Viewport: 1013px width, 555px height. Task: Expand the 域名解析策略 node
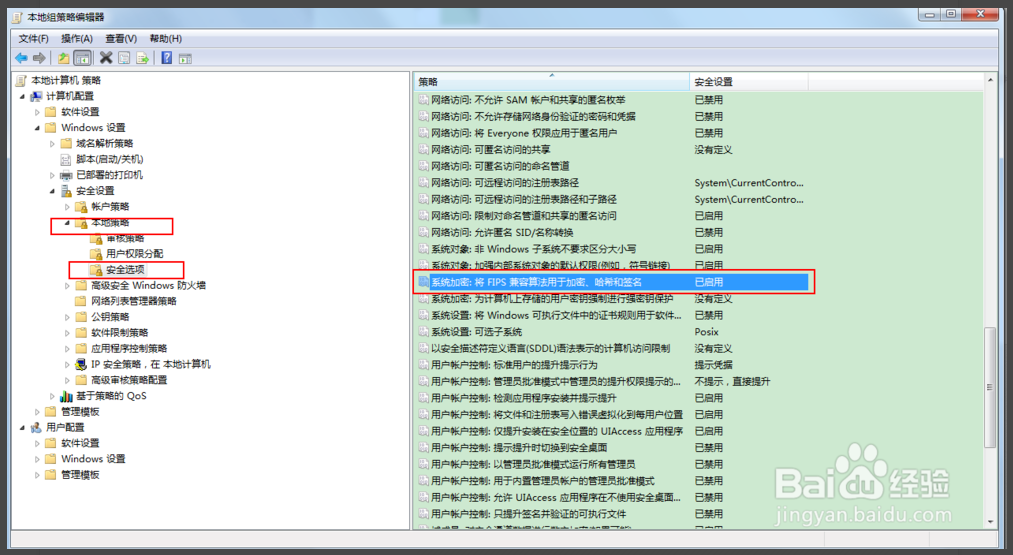[52, 143]
